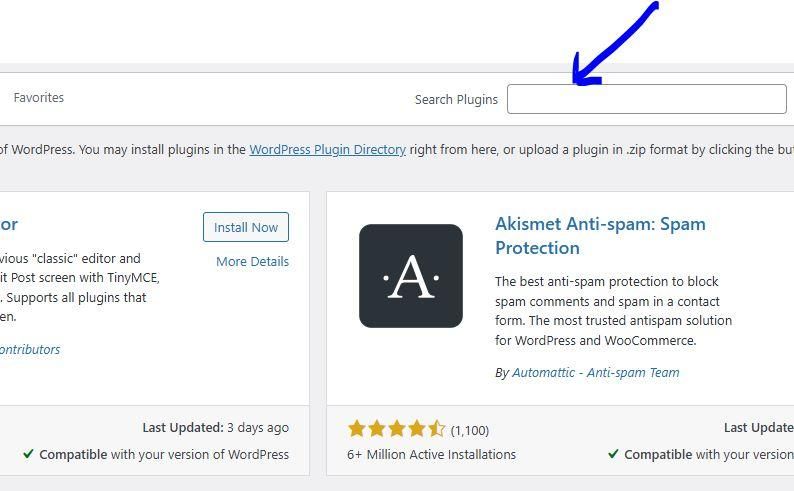This screenshot has width=794, height=491.
Task: Open the More Details link
Action: (x=252, y=262)
